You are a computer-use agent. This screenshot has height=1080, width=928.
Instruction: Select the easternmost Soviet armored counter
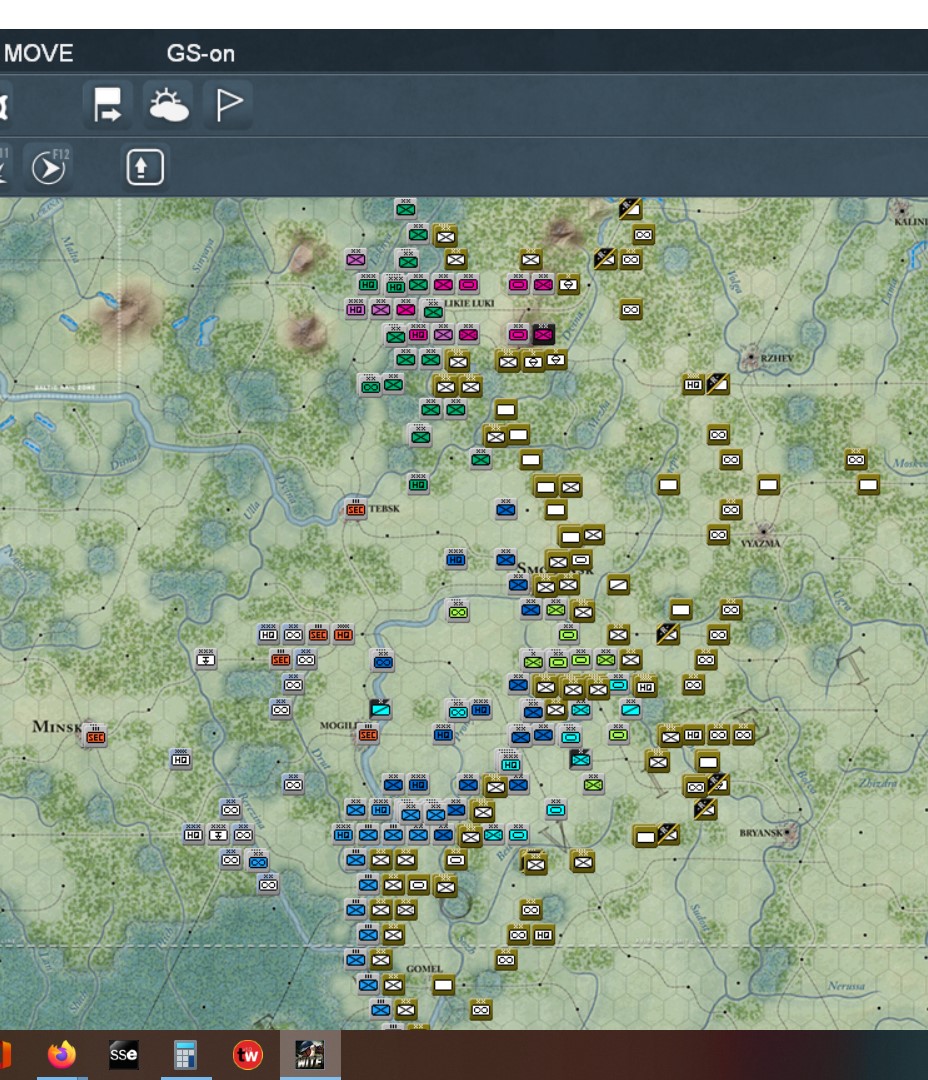856,459
